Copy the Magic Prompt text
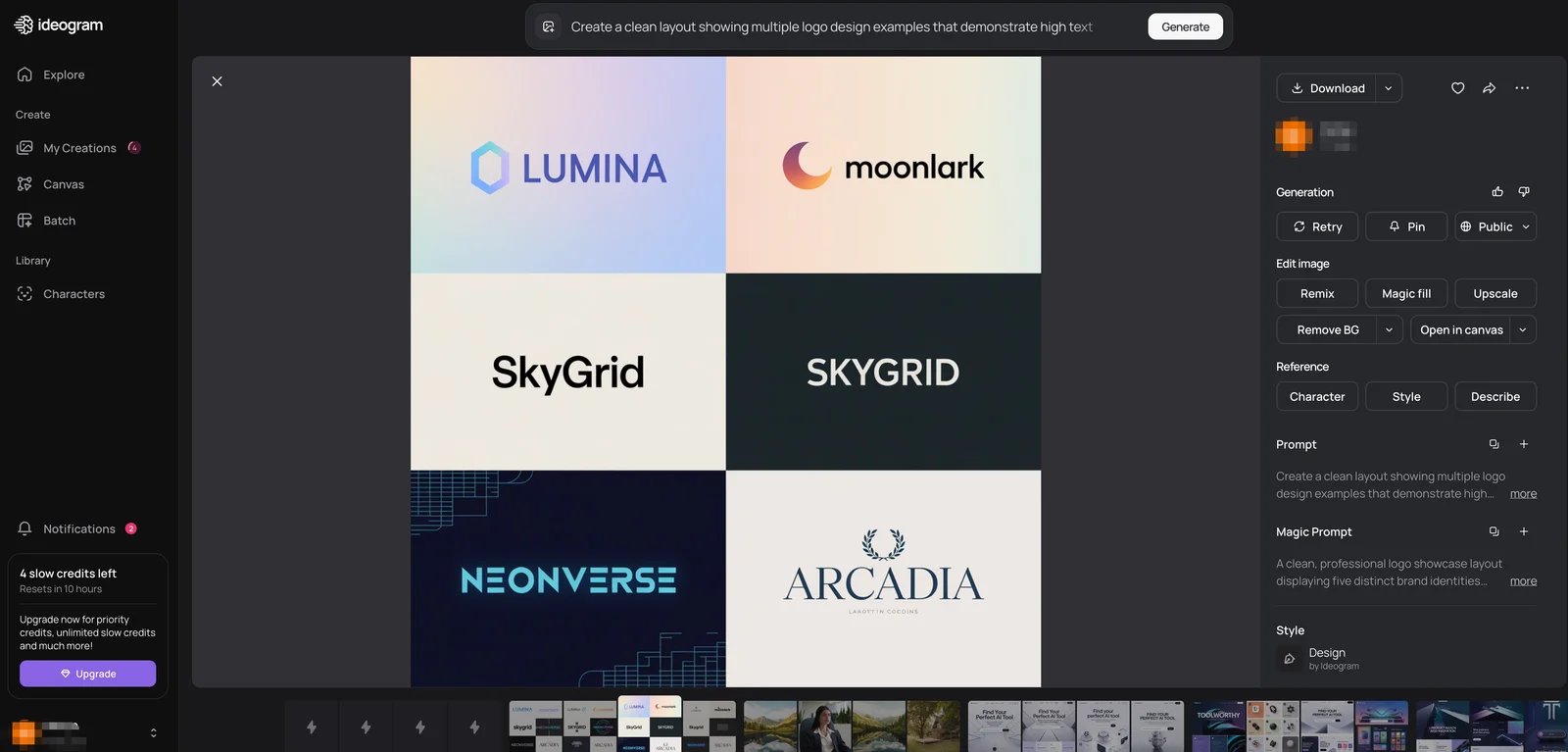 [1494, 531]
